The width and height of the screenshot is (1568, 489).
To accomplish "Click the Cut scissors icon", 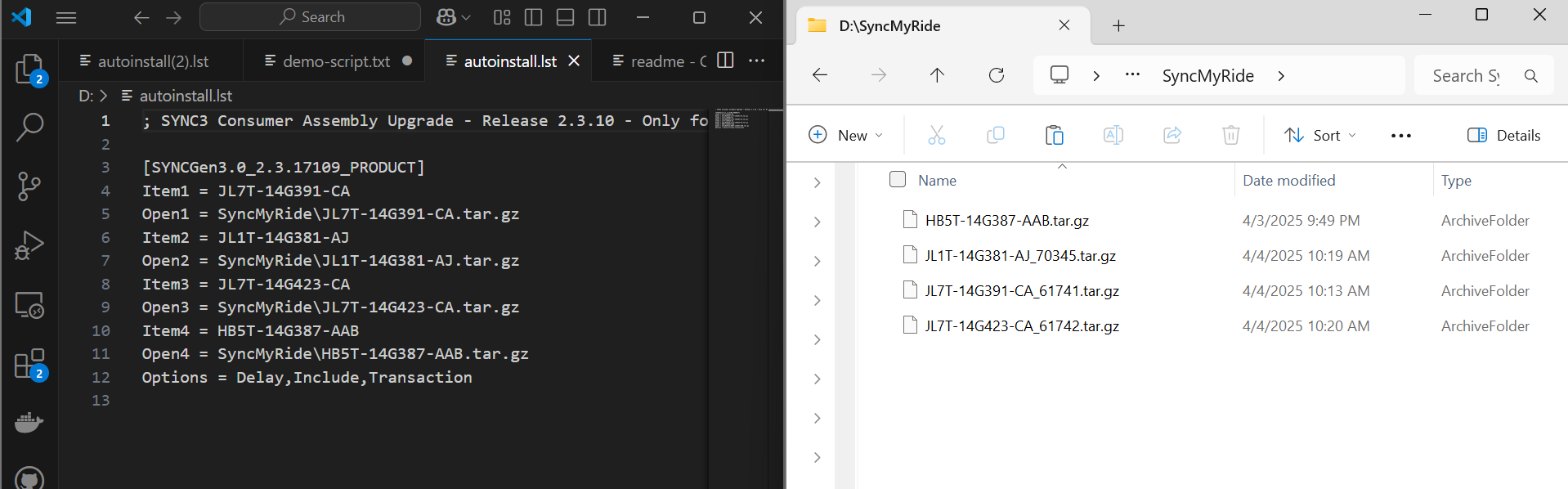I will 937,135.
